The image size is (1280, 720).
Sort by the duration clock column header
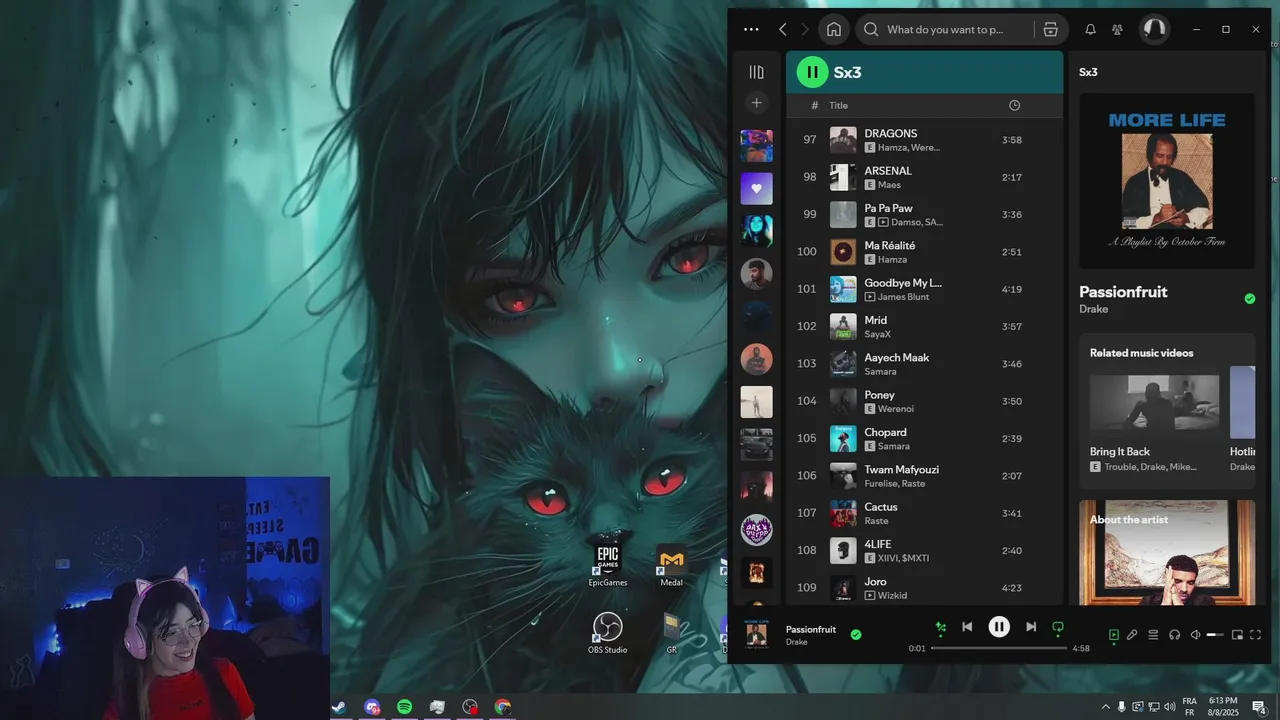pos(1014,105)
